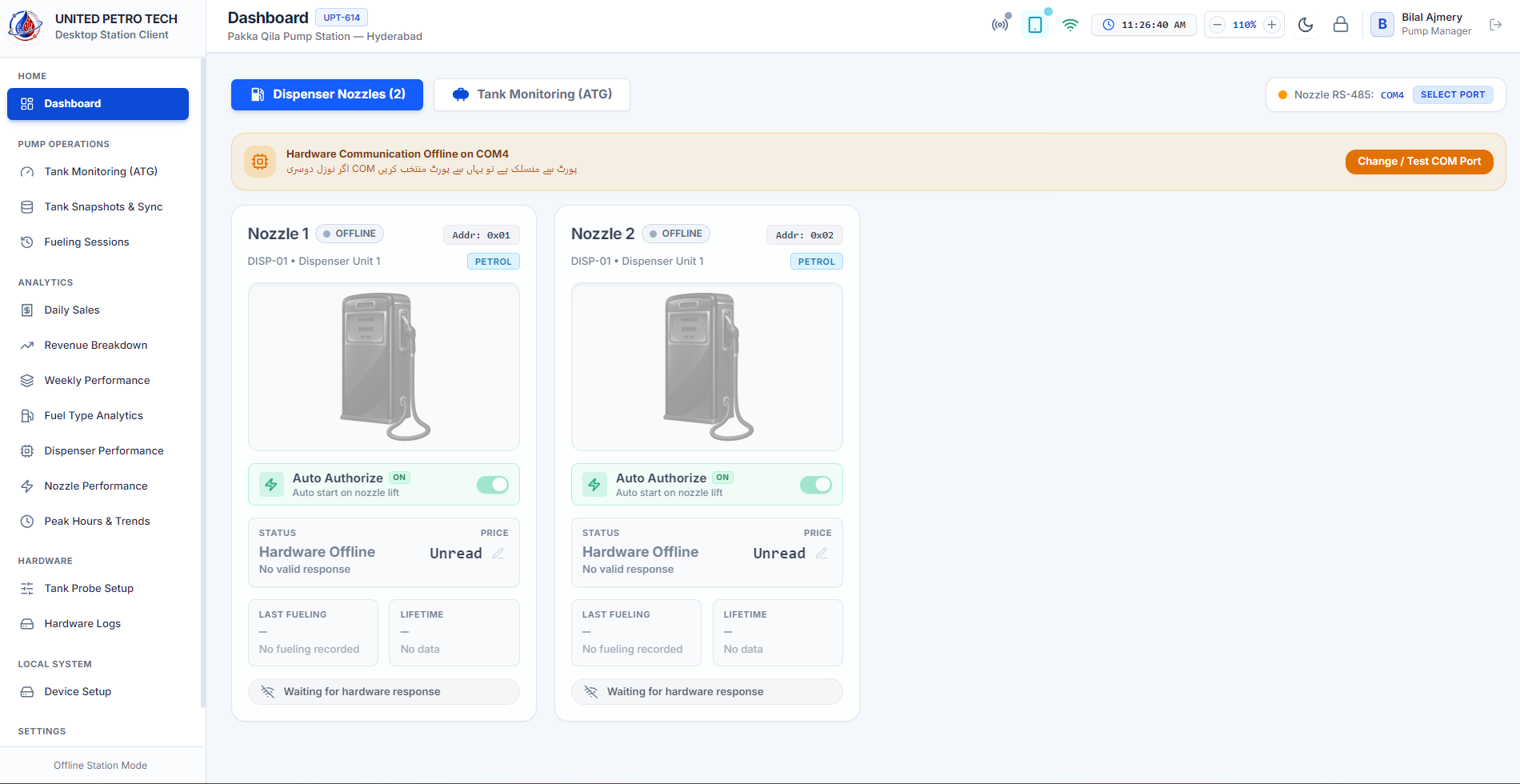The height and width of the screenshot is (784, 1520).
Task: Log out using the exit arrow icon
Action: coord(1496,25)
